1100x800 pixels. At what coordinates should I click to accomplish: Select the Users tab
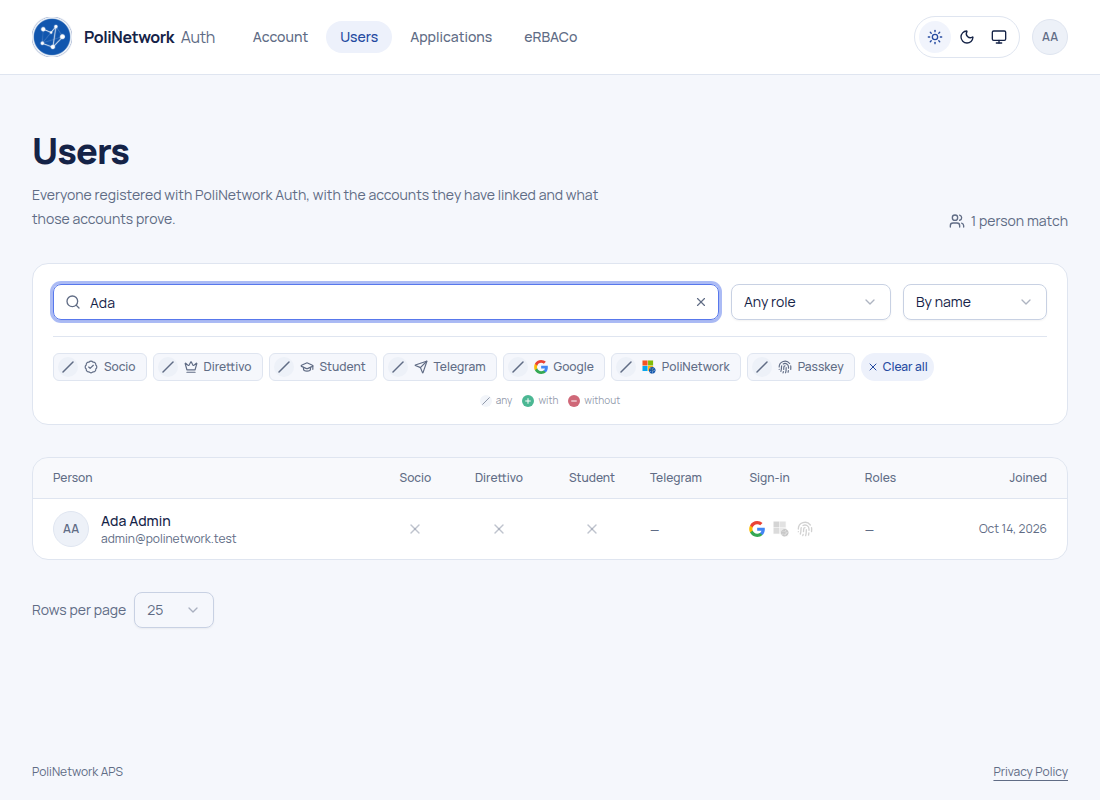coord(359,37)
